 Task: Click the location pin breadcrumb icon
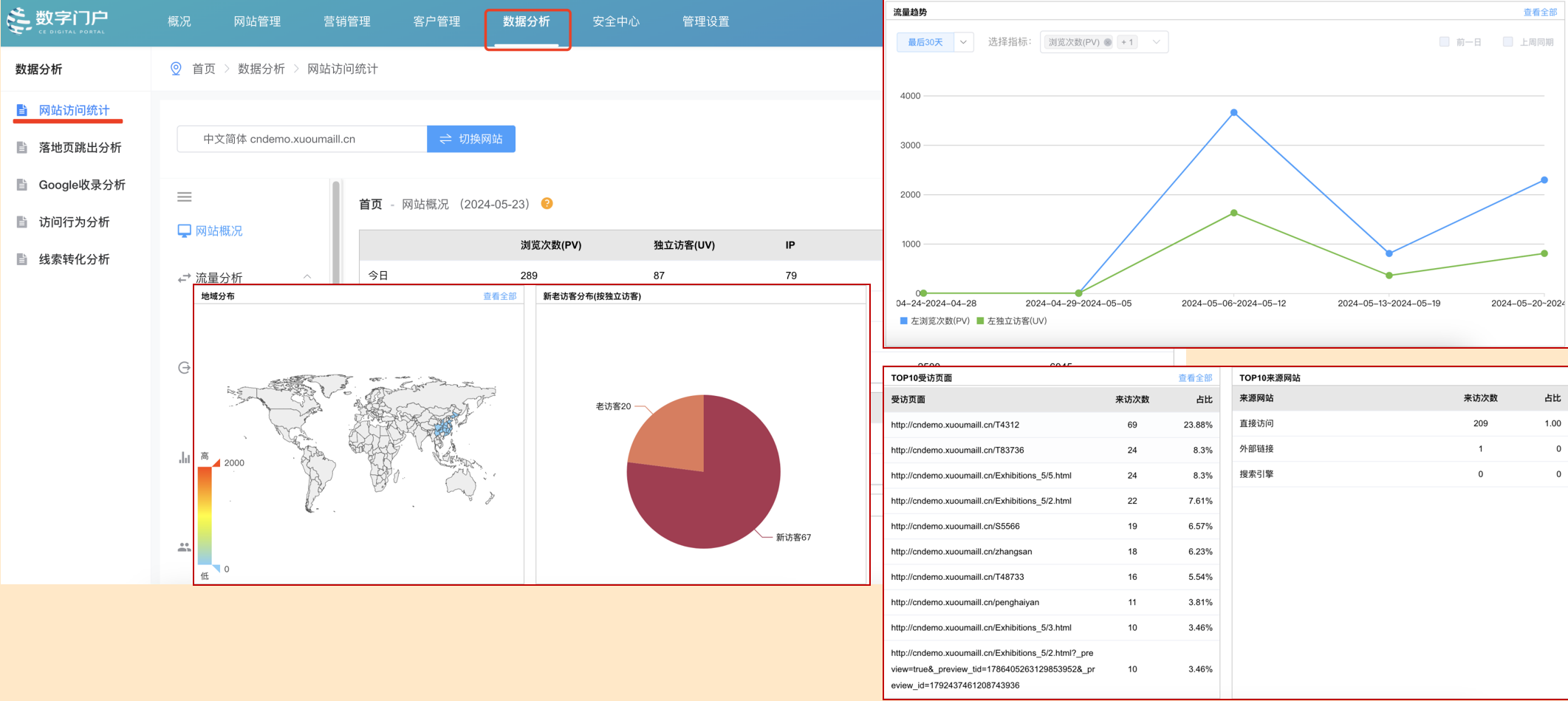(x=176, y=69)
